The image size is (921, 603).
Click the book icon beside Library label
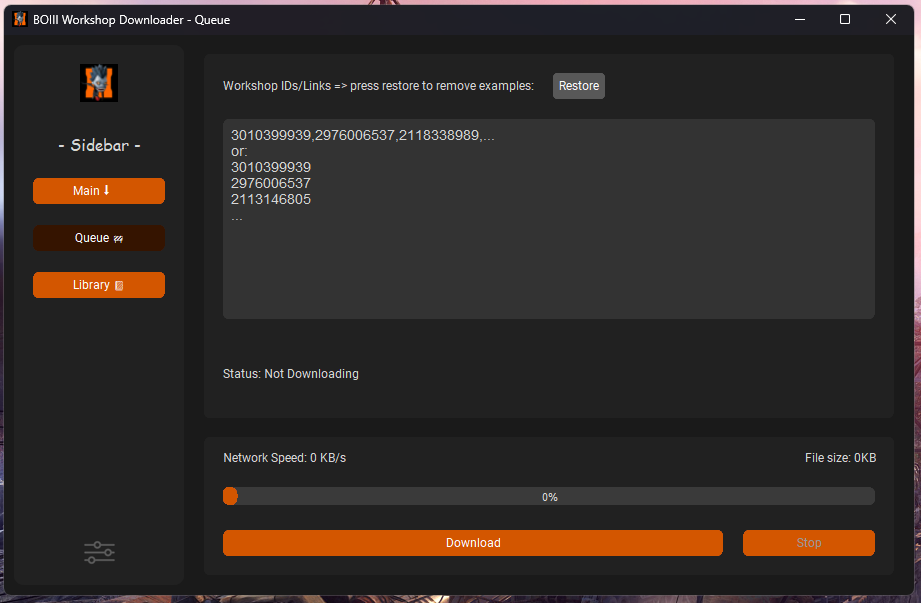point(122,285)
